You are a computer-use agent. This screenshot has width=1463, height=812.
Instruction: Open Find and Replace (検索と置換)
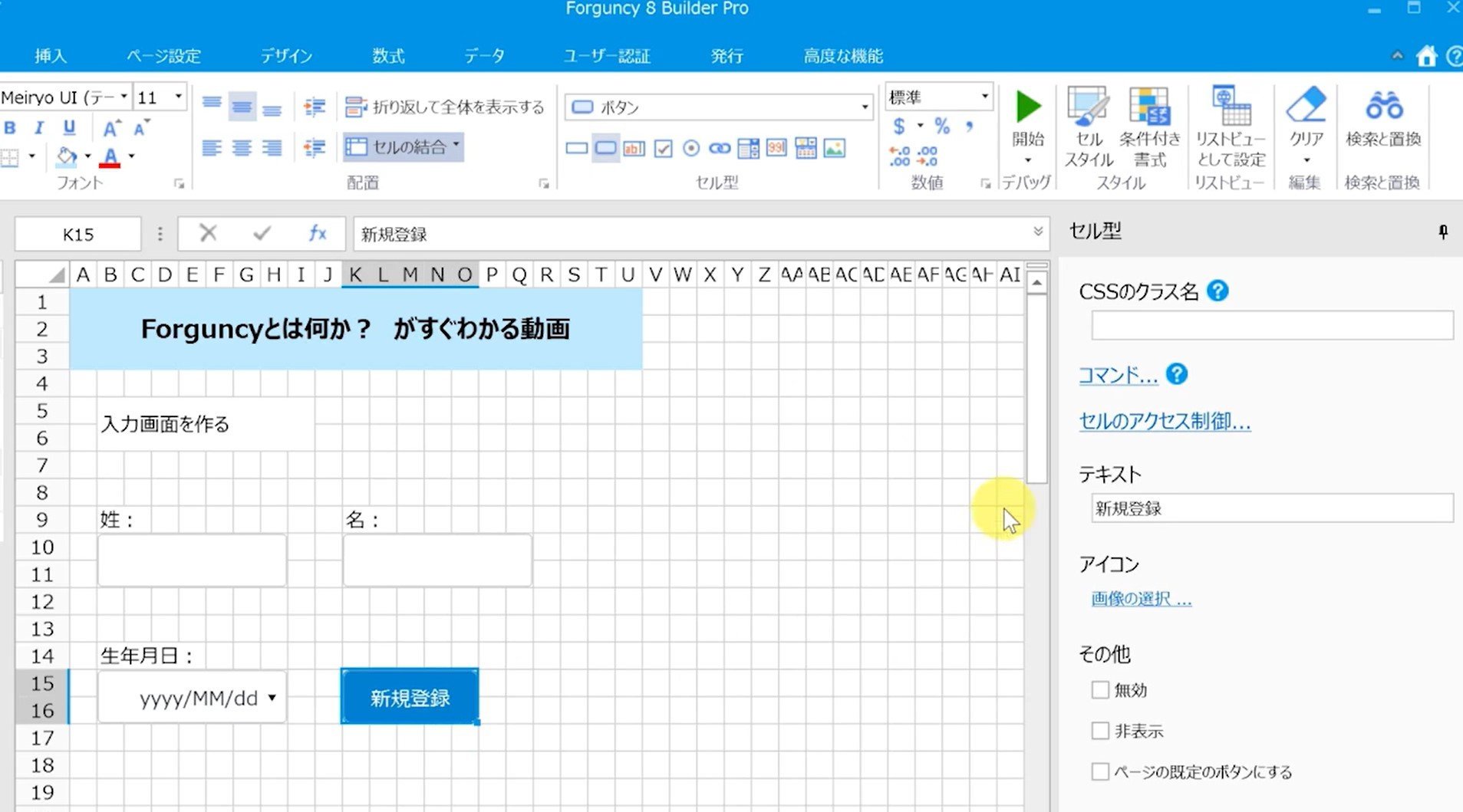pos(1383,117)
